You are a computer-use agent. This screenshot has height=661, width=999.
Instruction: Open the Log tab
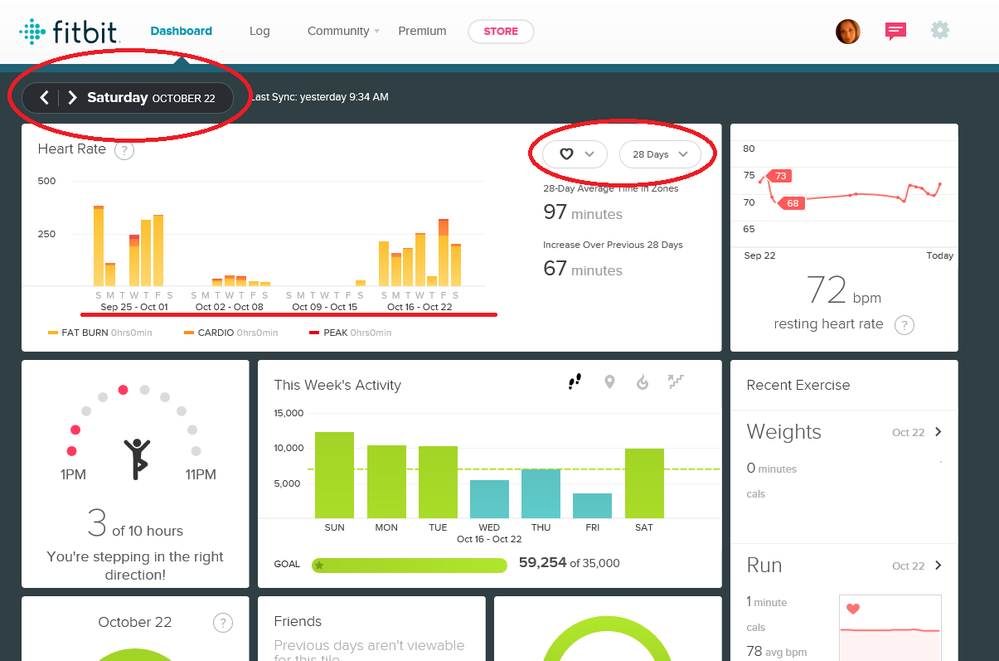coord(259,31)
